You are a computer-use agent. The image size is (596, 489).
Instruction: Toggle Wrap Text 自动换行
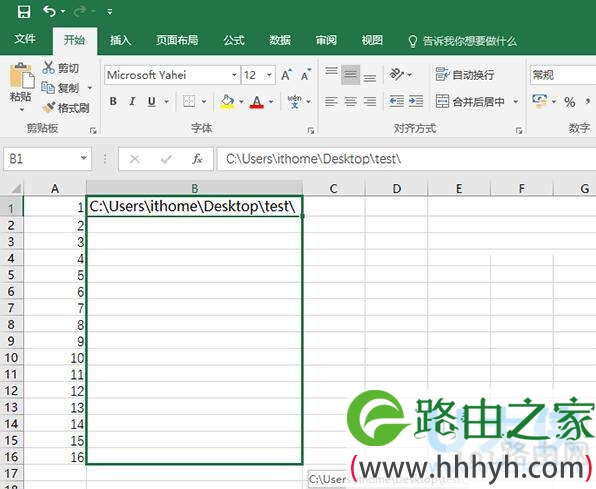coord(465,75)
